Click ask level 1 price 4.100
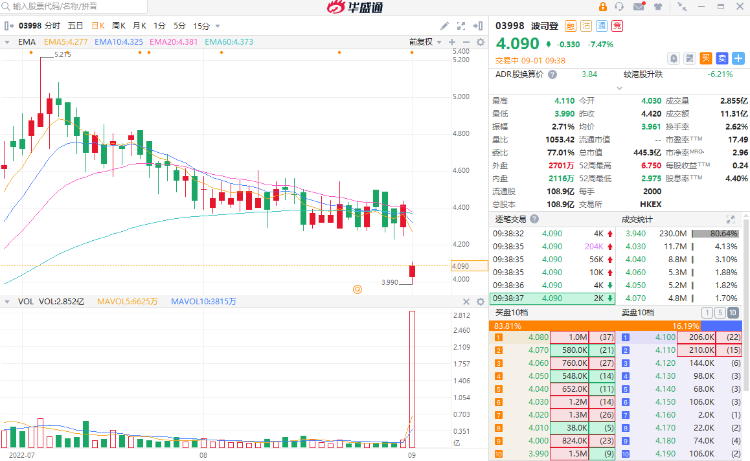 [665, 337]
